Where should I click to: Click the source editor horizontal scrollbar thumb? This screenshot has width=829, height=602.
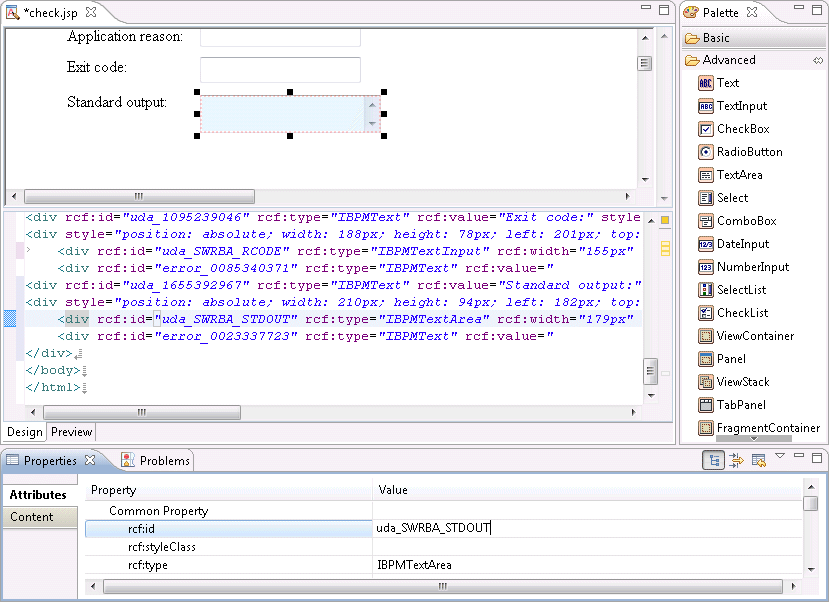click(x=142, y=412)
